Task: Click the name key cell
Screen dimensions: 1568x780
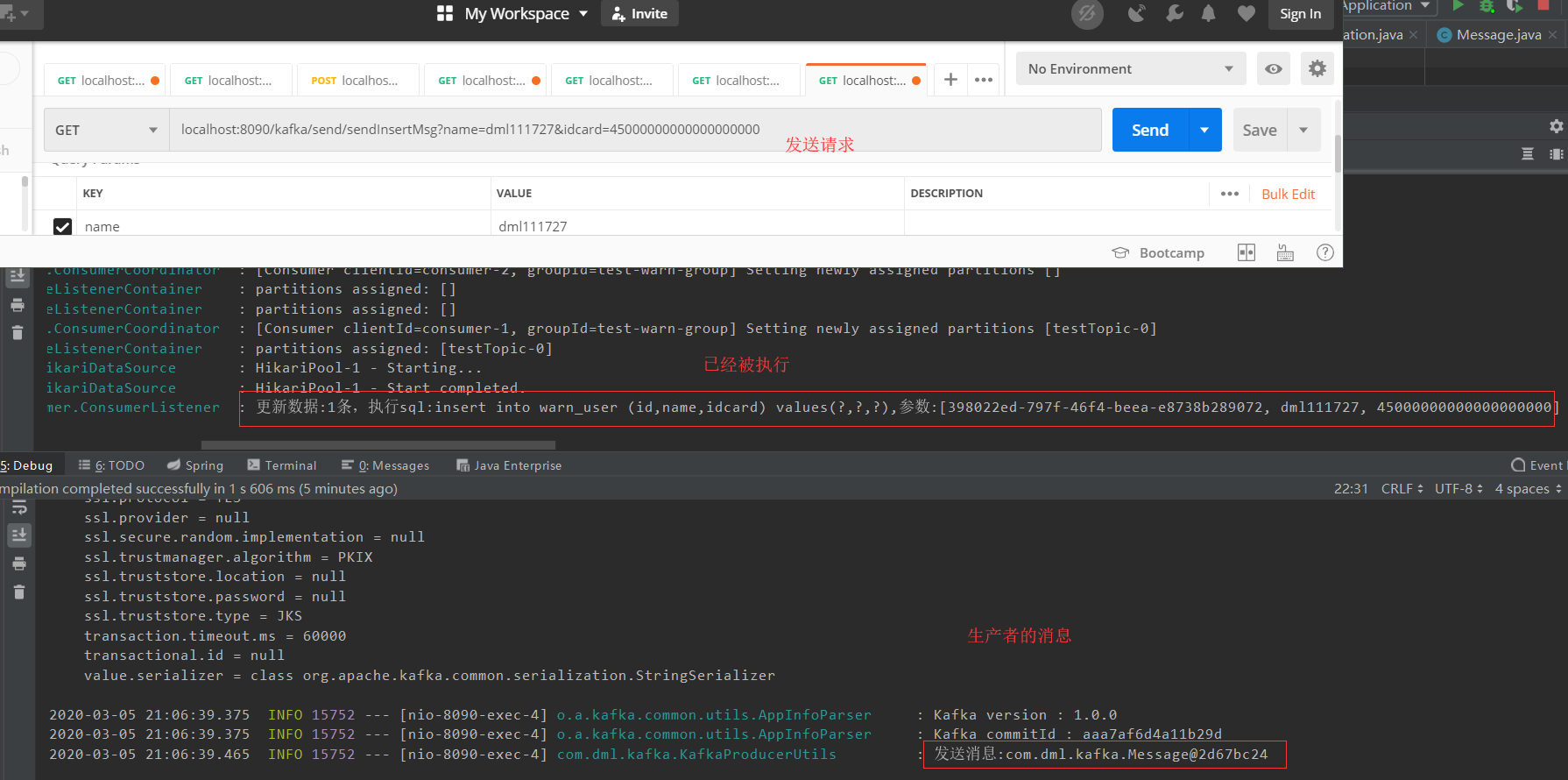Action: coord(283,226)
